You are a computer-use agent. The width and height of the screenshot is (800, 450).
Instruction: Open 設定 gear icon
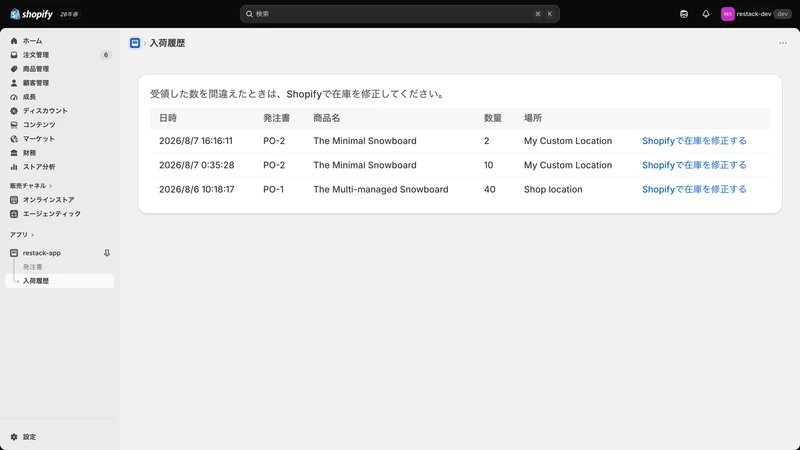coord(14,437)
